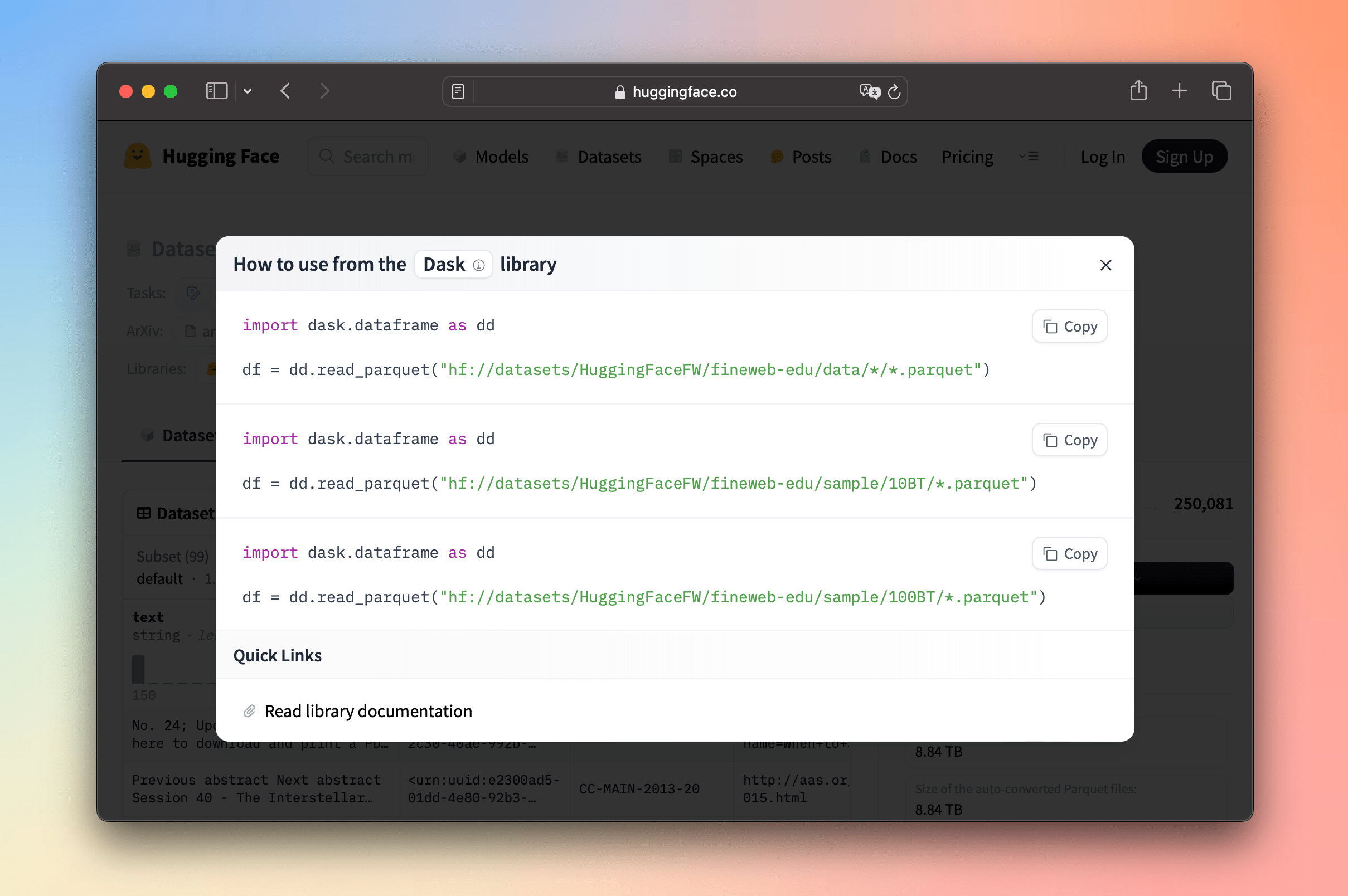Expand the additional navigation menu icon
This screenshot has height=896, width=1348.
(1029, 157)
